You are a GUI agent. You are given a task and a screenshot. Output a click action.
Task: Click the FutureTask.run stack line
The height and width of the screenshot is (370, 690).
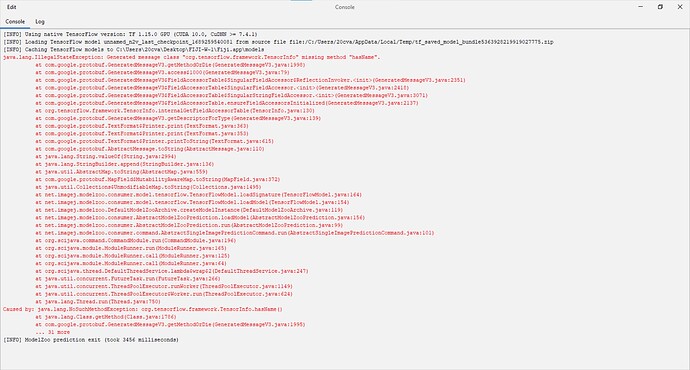click(x=128, y=278)
